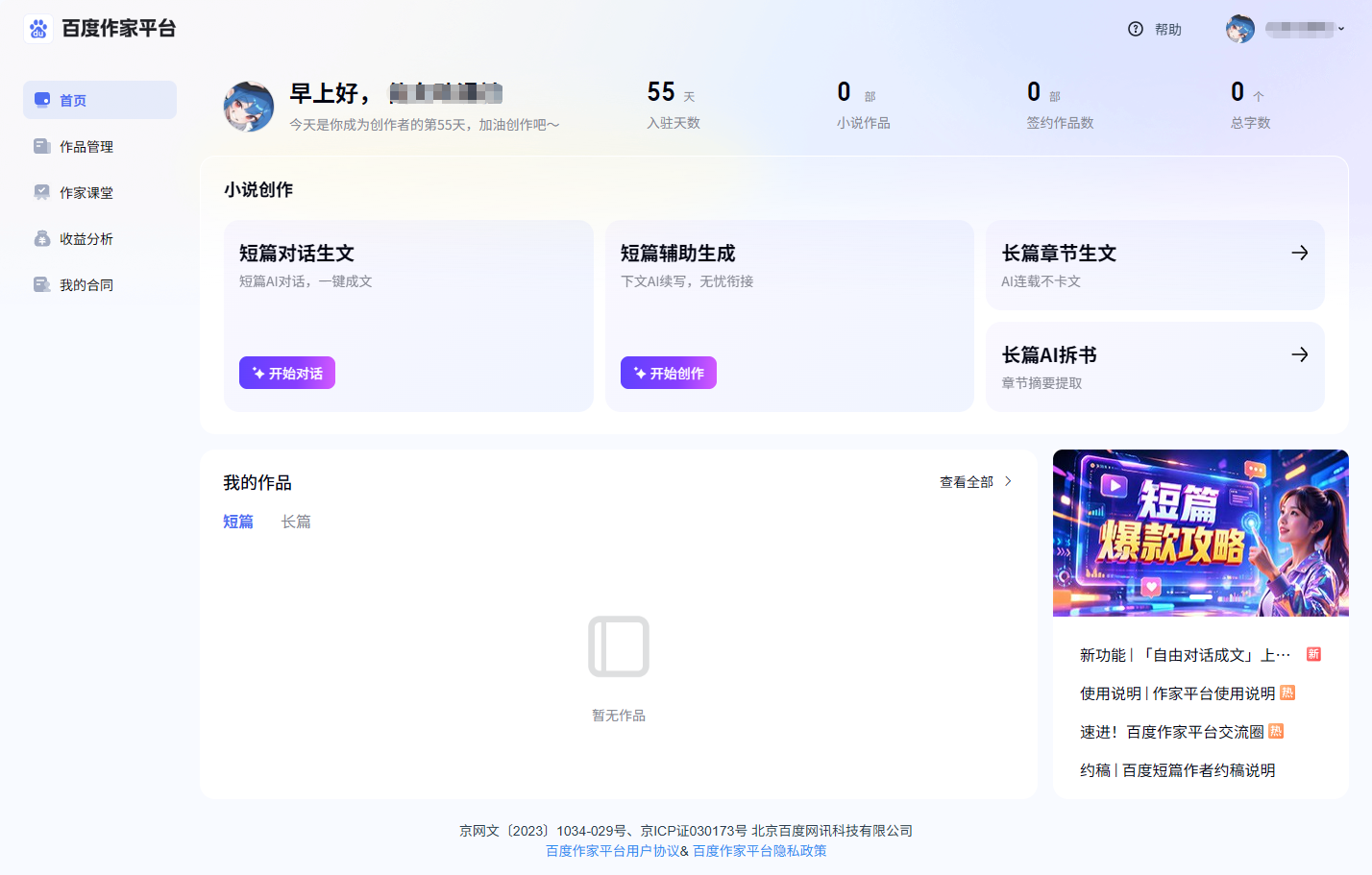Click the large profile avatar beside greeting
This screenshot has width=1372, height=875.
249,106
